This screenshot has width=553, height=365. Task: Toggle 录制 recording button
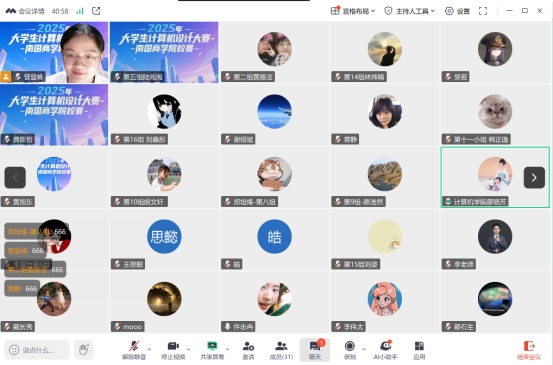pos(350,350)
